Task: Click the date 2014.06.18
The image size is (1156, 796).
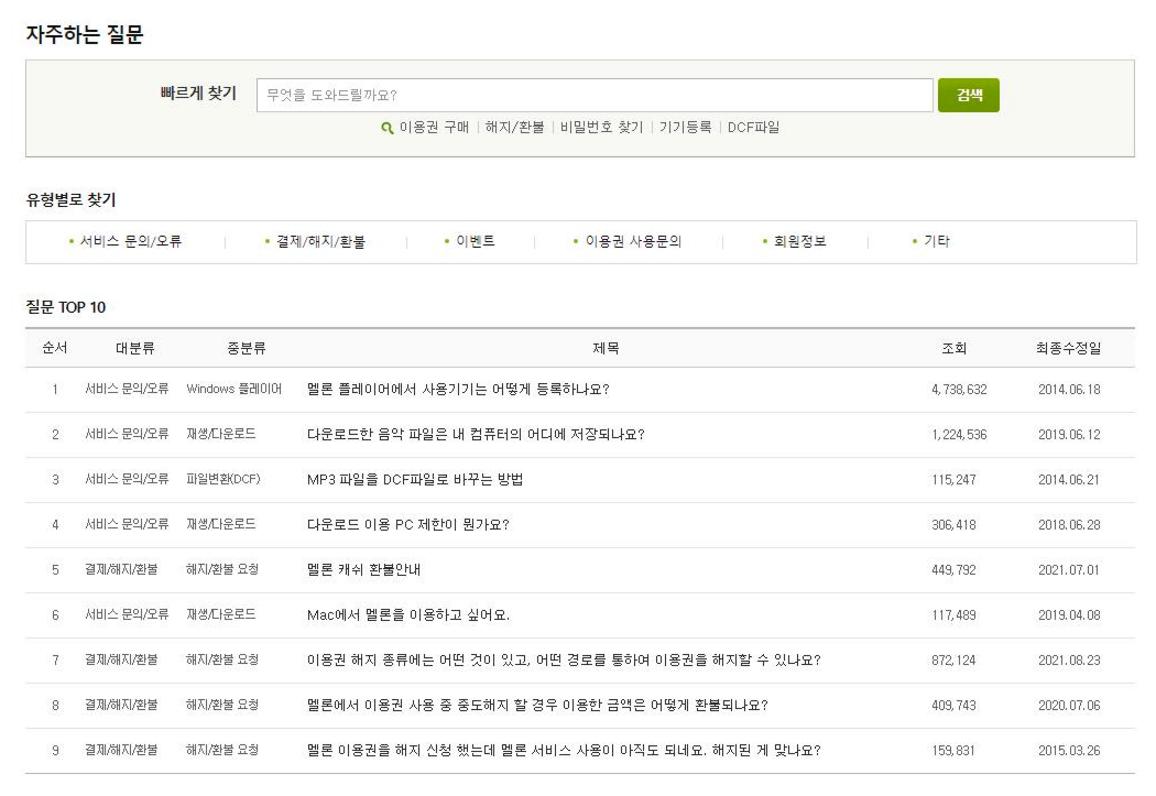Action: tap(1069, 389)
